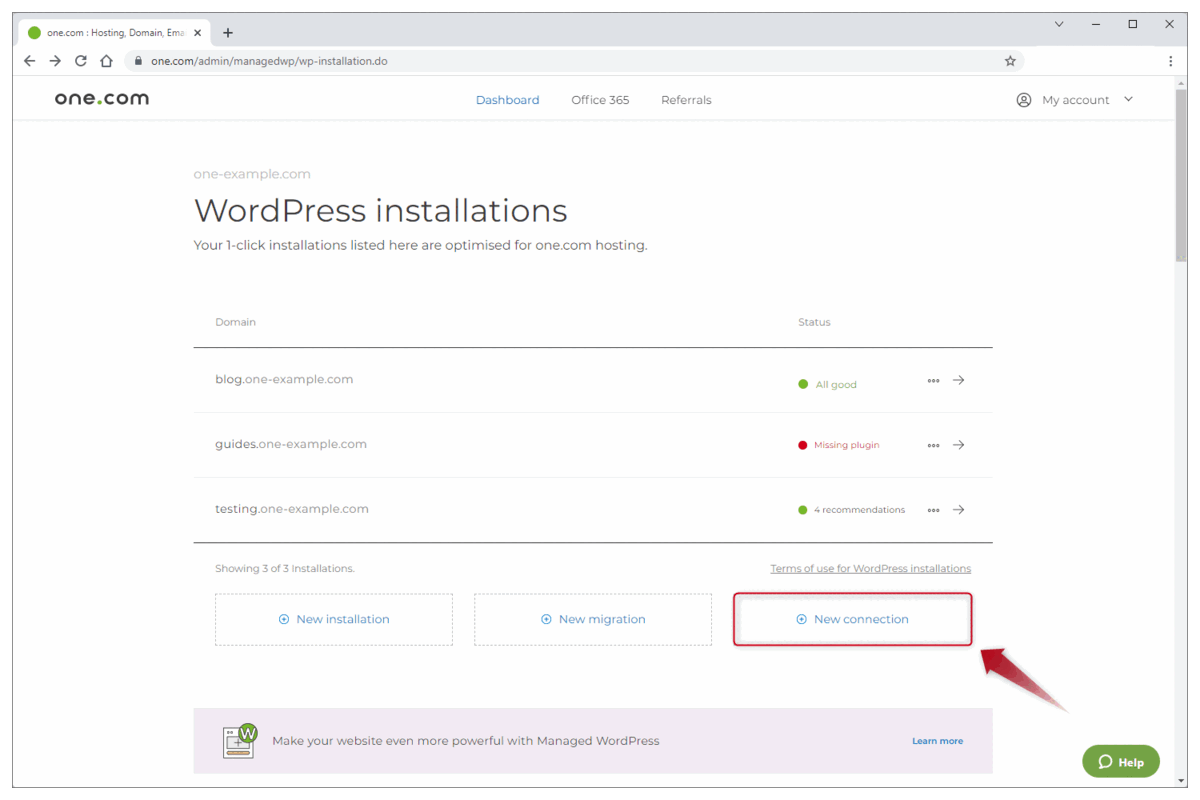
Task: Start a New installation
Action: point(333,618)
